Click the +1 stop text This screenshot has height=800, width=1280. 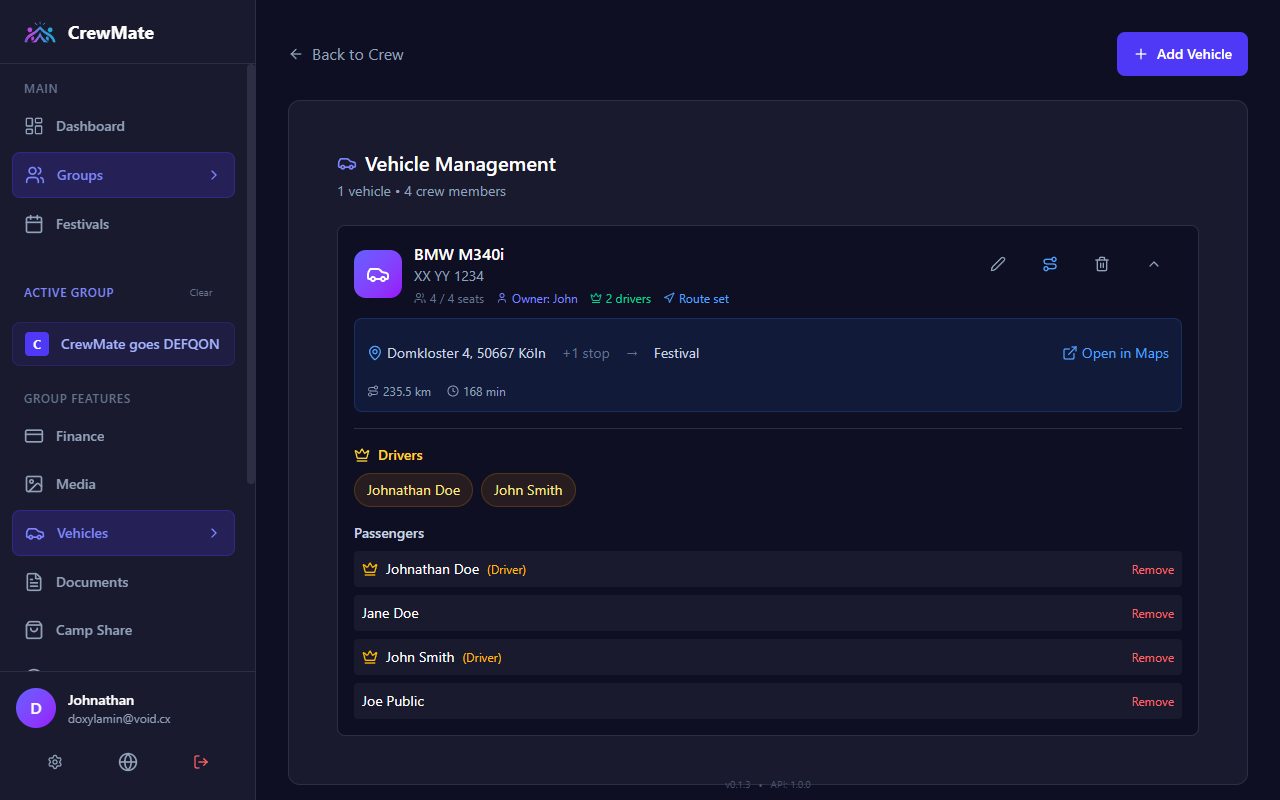click(x=586, y=353)
